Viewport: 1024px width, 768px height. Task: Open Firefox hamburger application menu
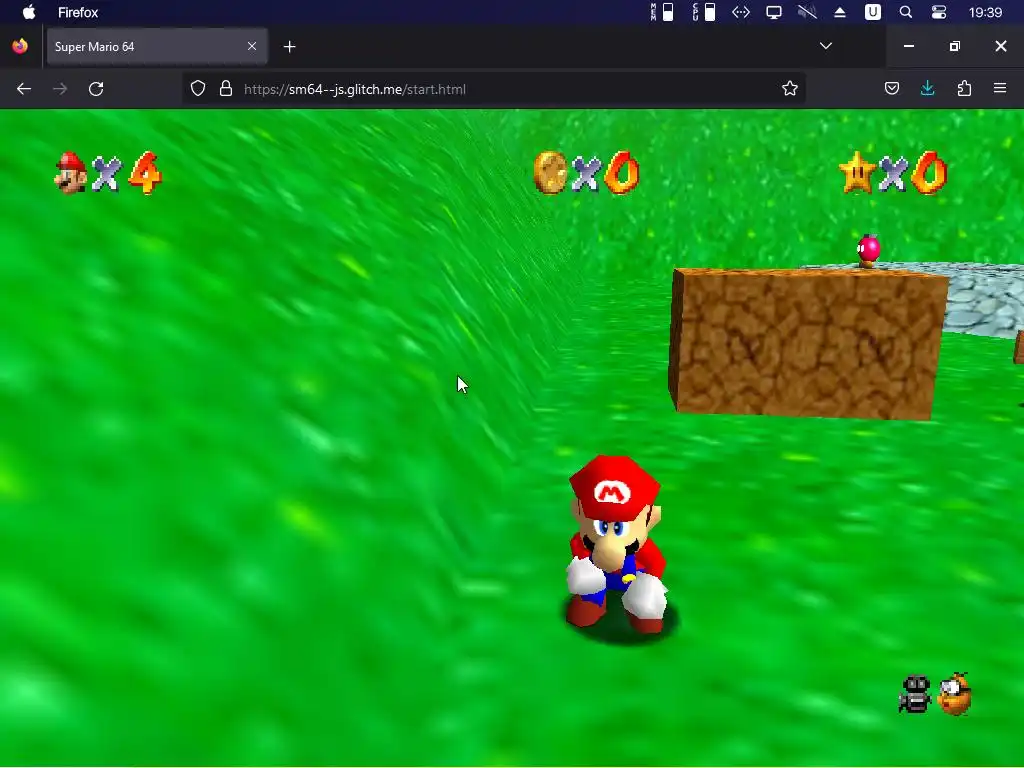[x=1000, y=88]
